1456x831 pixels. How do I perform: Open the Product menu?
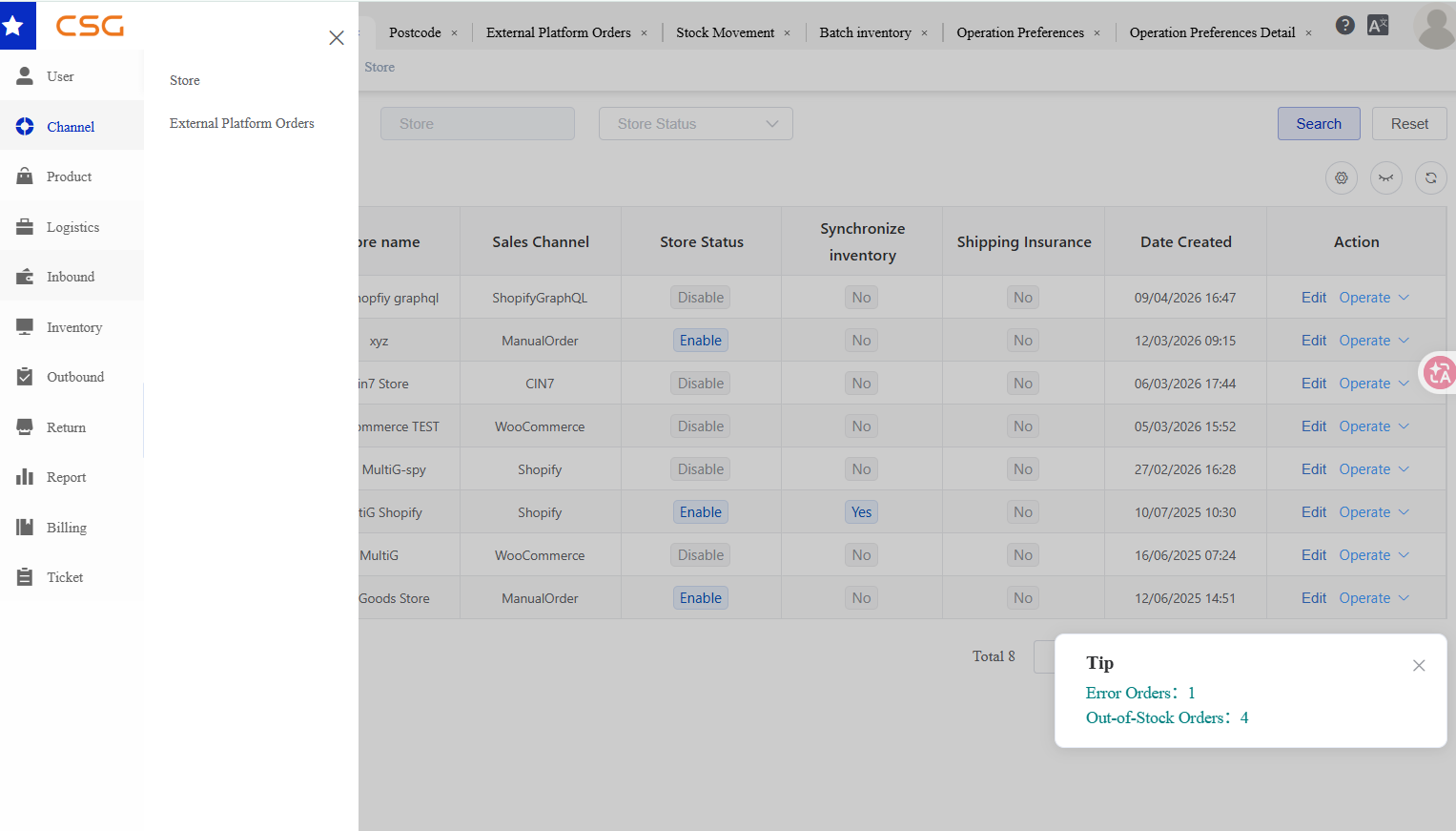tap(72, 177)
